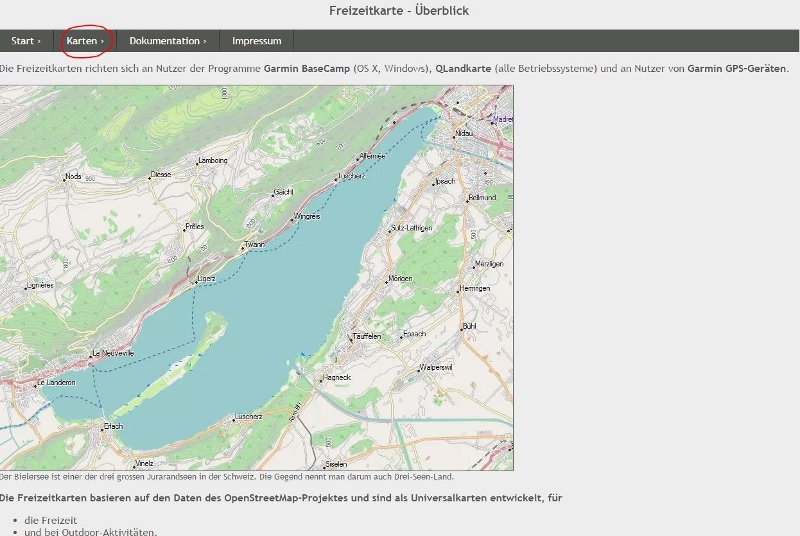Click the Lüscherz marker on the map
This screenshot has height=536, width=800.
pyautogui.click(x=248, y=416)
